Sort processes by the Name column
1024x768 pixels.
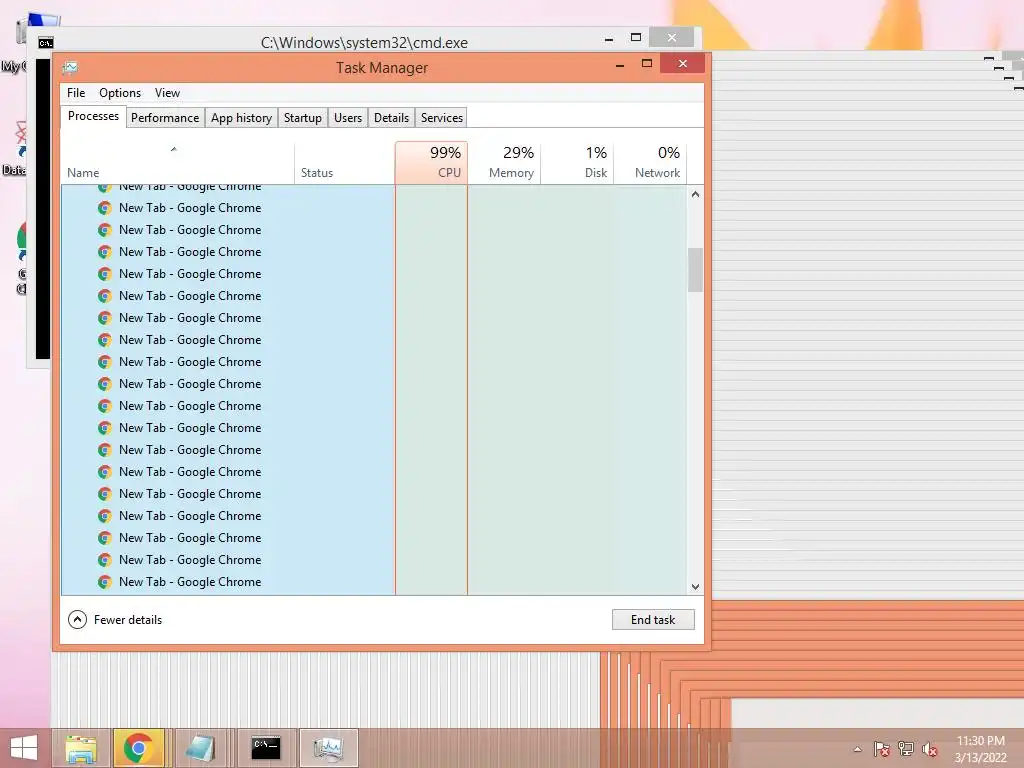pos(178,163)
